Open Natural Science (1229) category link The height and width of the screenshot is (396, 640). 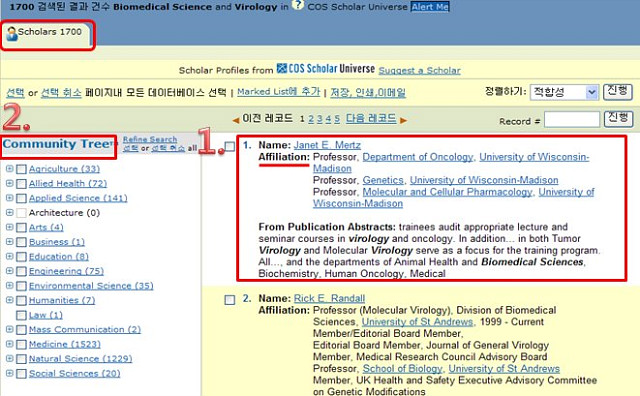point(80,358)
